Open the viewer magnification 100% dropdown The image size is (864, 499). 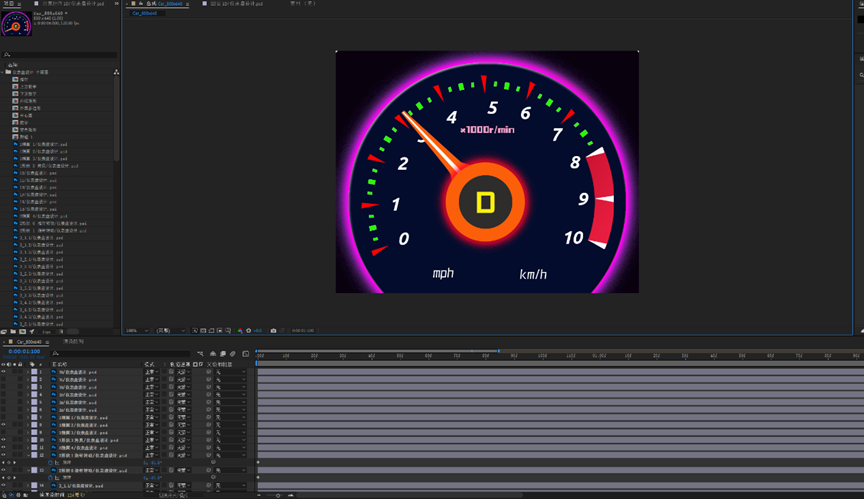coord(137,330)
